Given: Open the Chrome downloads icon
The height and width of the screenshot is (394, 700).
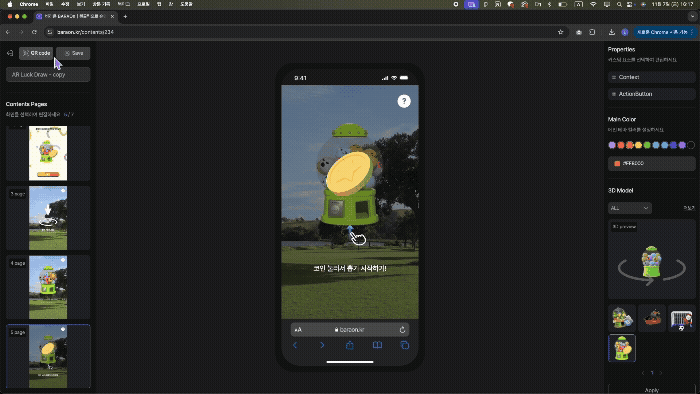Looking at the screenshot, I should (x=612, y=32).
